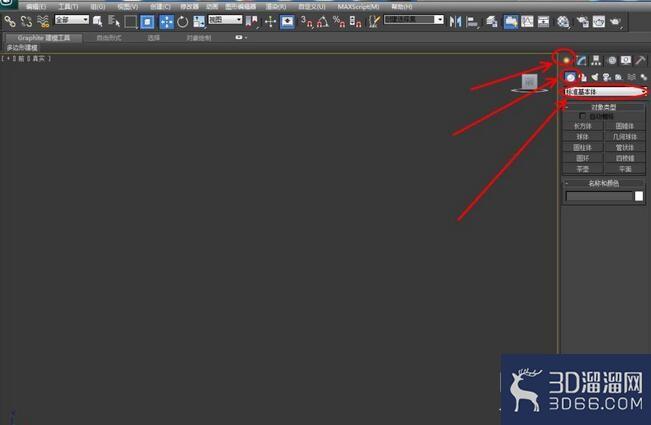The image size is (651, 425).
Task: Open the Material Editor icon
Action: 563,21
